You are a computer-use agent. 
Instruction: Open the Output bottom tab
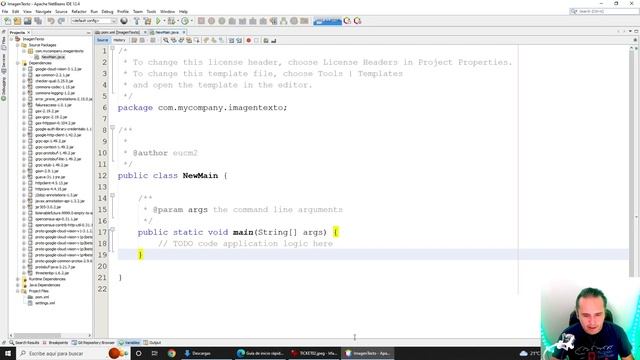tap(152, 342)
